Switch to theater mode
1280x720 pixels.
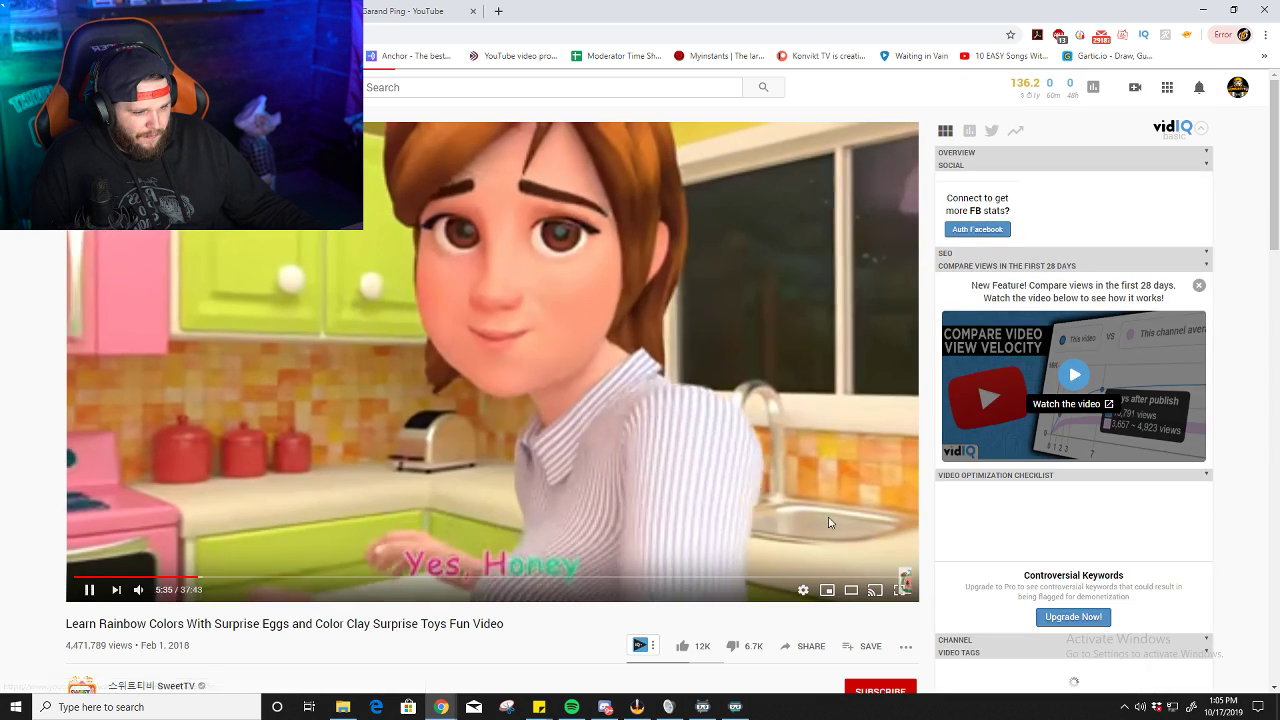(851, 590)
